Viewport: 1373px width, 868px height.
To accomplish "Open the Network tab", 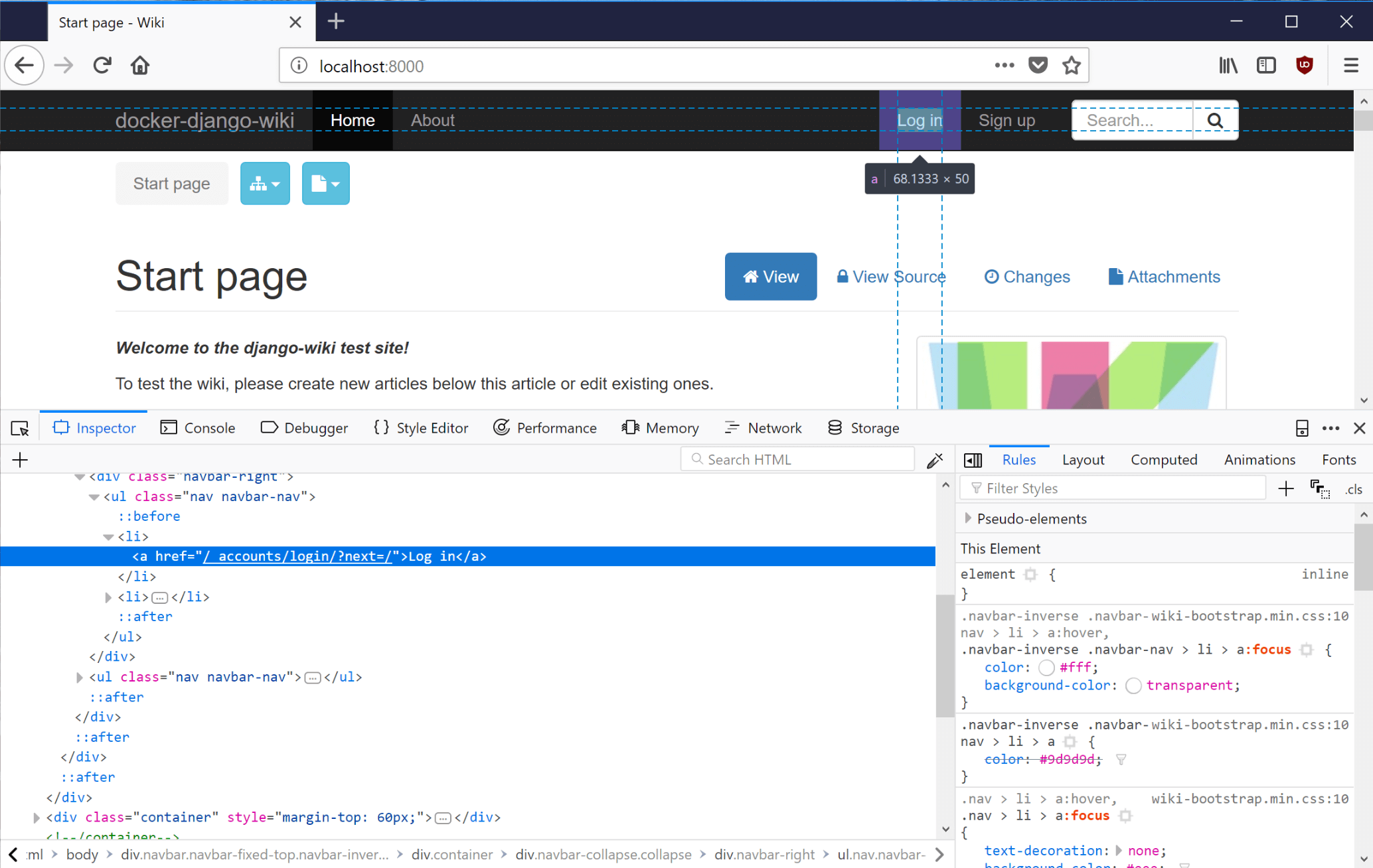I will click(764, 428).
